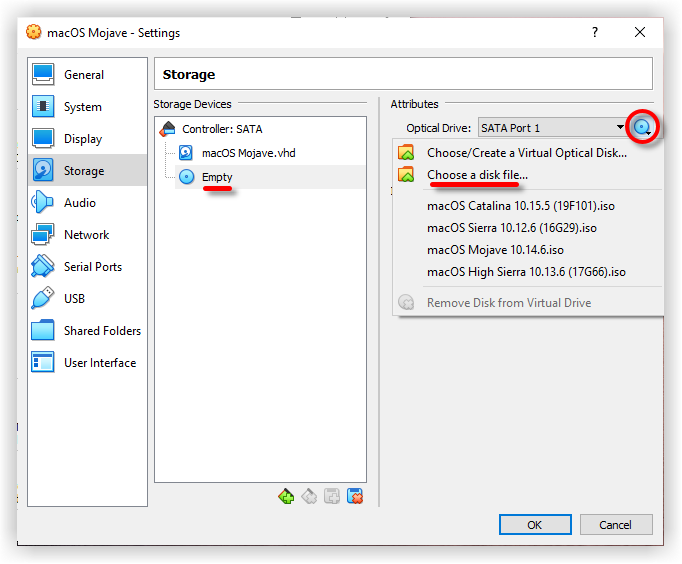Choose the 'Choose a disk file...' menu option

point(477,175)
